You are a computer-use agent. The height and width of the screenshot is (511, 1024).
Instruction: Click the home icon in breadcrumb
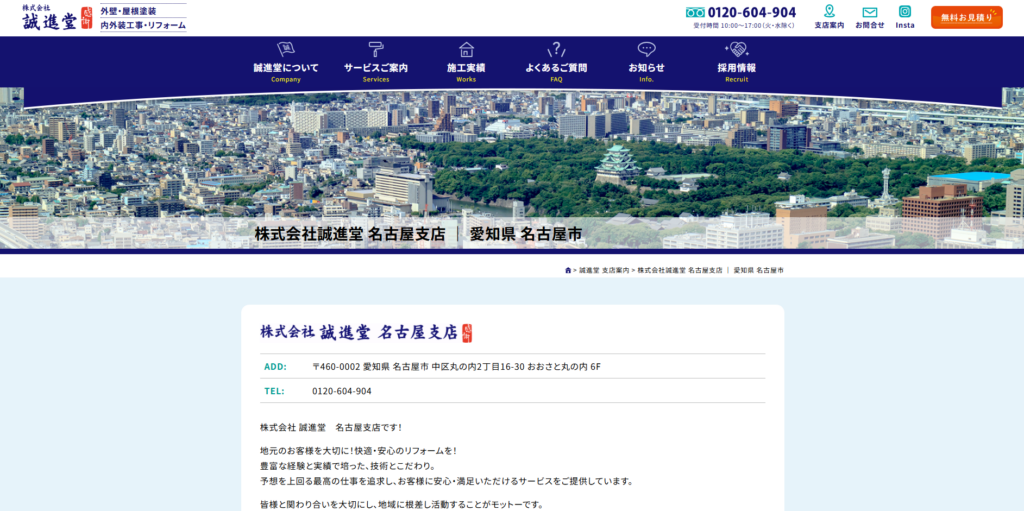[568, 270]
